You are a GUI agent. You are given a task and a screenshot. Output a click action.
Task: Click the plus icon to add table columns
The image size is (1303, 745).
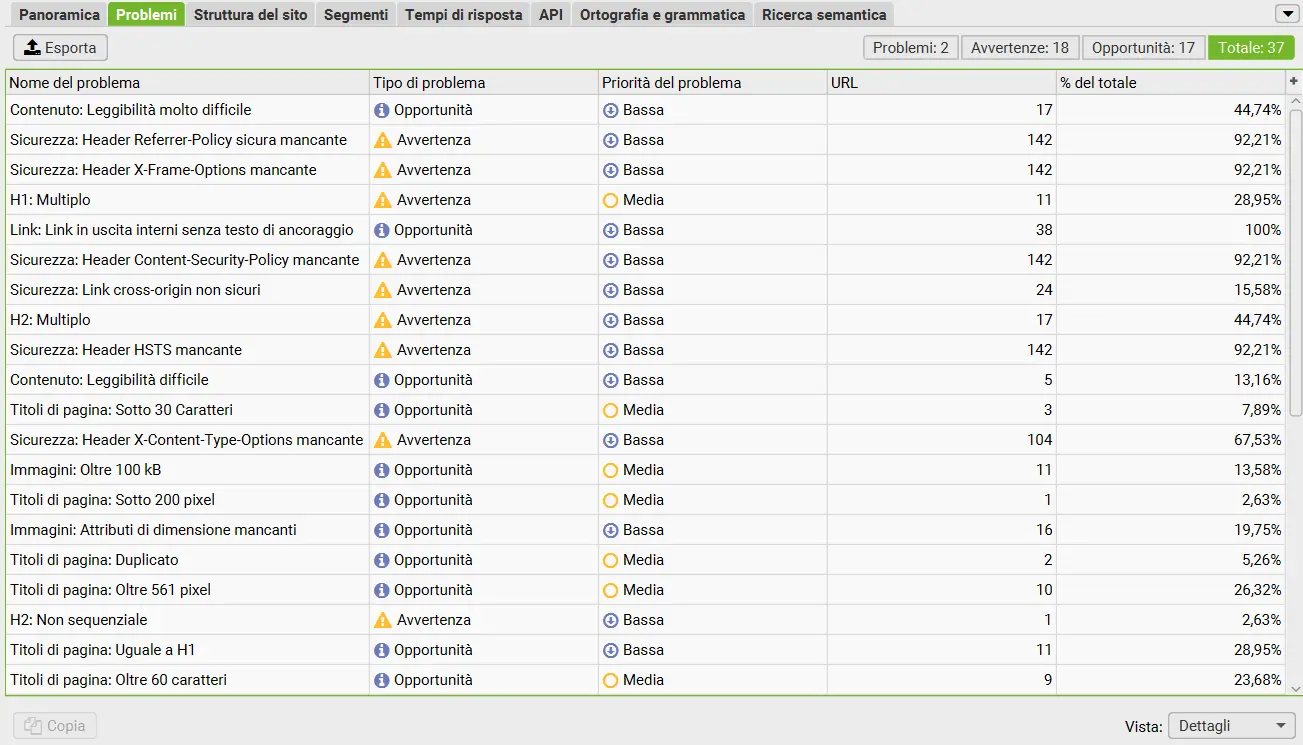[x=1294, y=82]
